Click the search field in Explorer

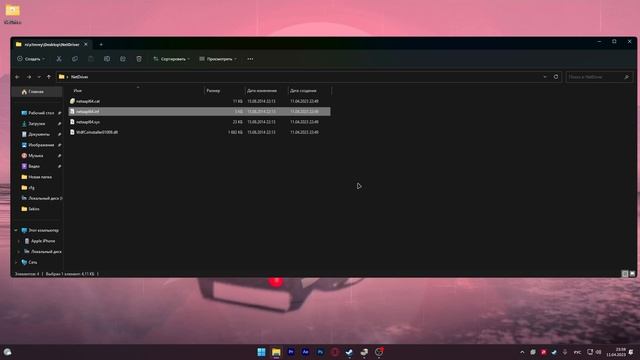599,77
